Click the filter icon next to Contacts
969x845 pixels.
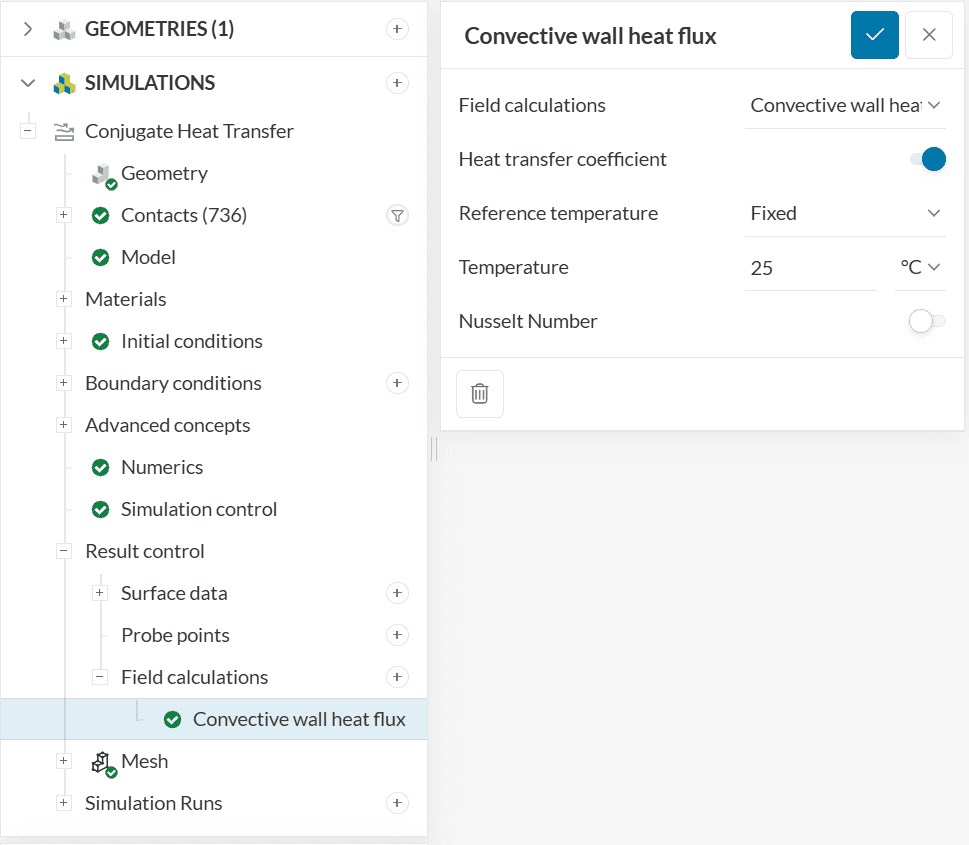tap(397, 215)
